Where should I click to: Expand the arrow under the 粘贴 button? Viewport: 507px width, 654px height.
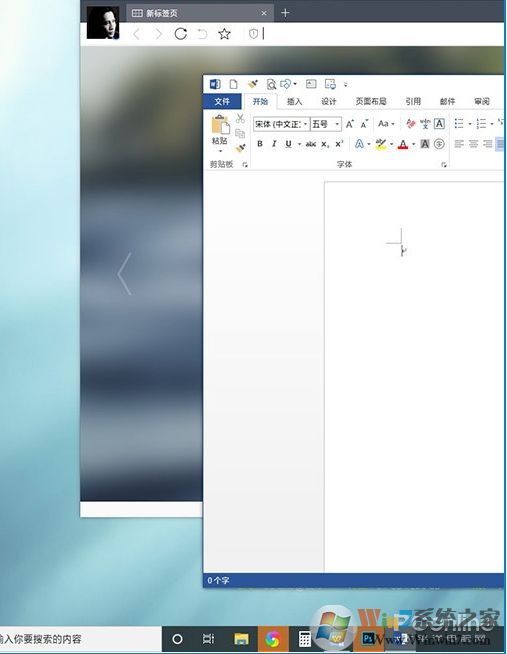pos(221,151)
